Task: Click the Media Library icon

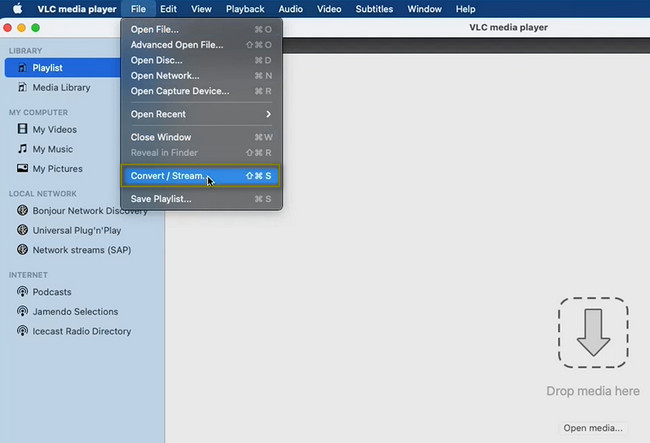Action: coord(22,87)
